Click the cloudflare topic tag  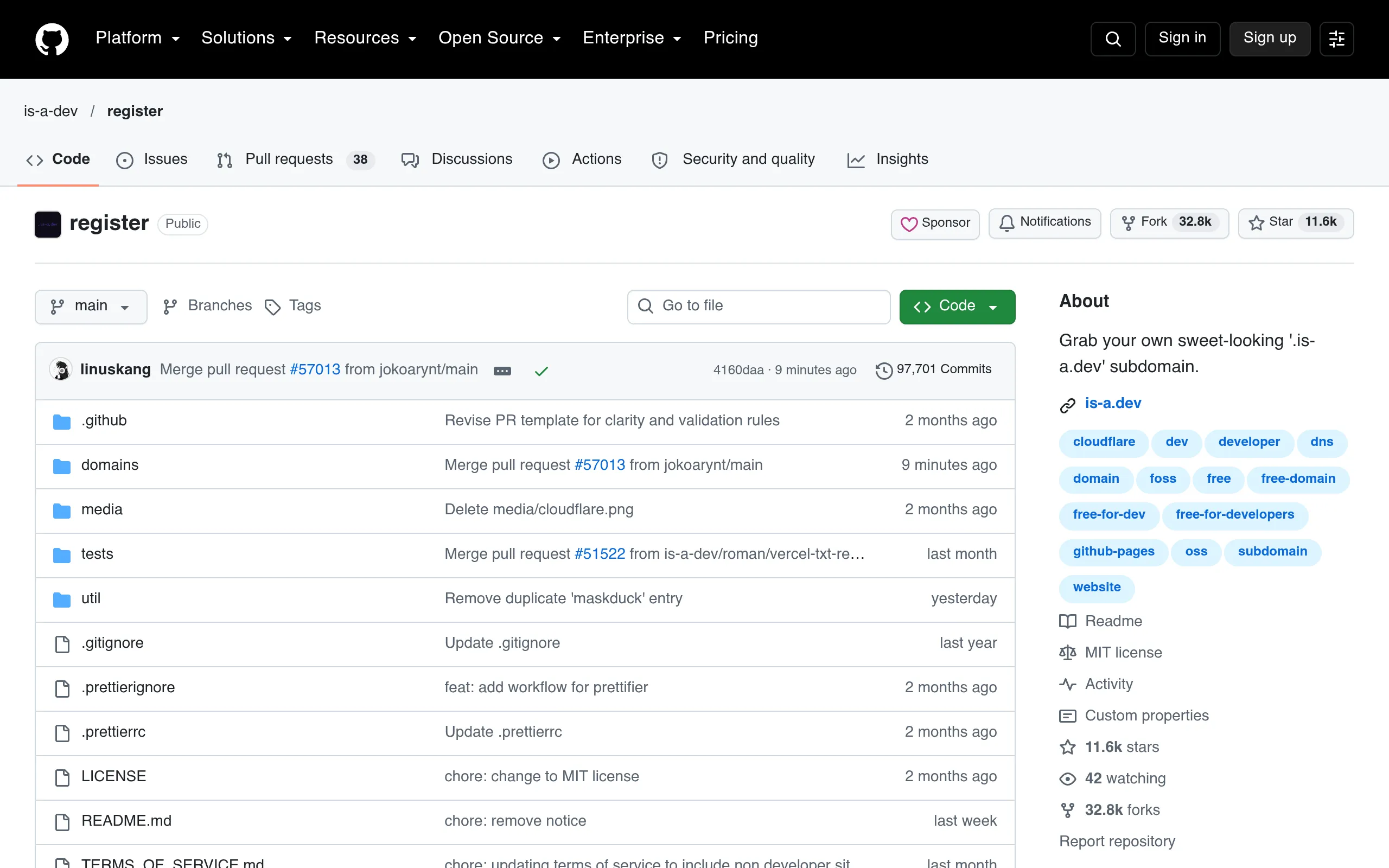point(1104,442)
